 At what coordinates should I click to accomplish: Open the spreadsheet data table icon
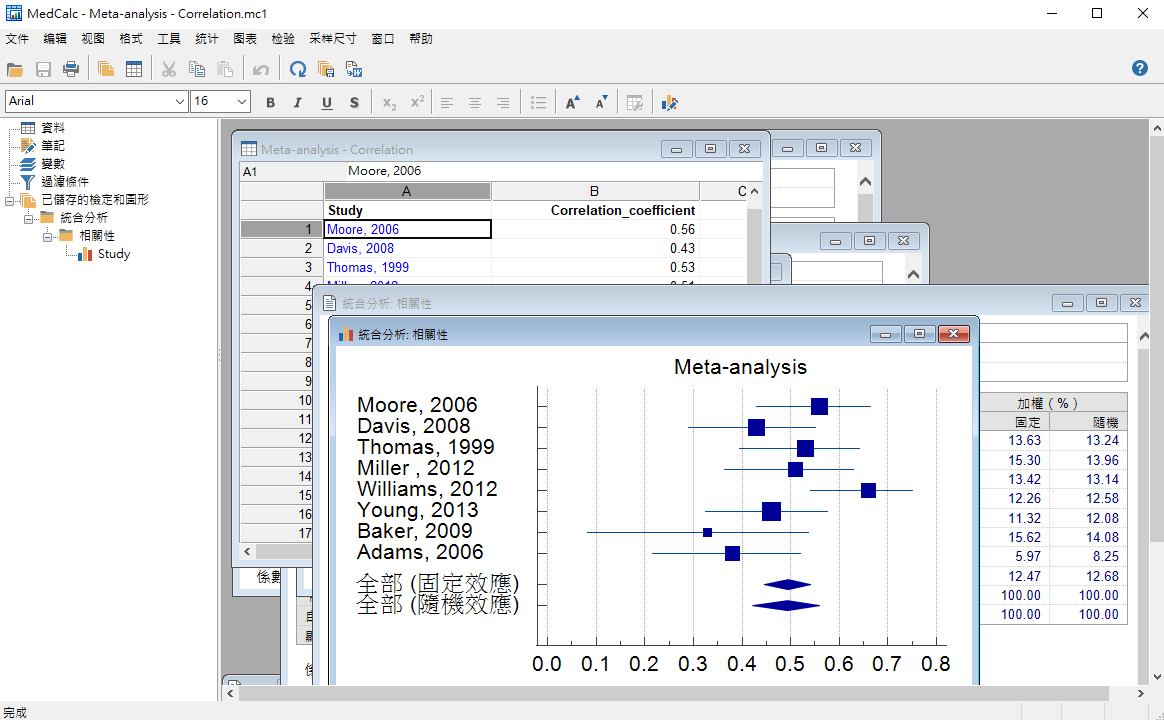tap(133, 69)
